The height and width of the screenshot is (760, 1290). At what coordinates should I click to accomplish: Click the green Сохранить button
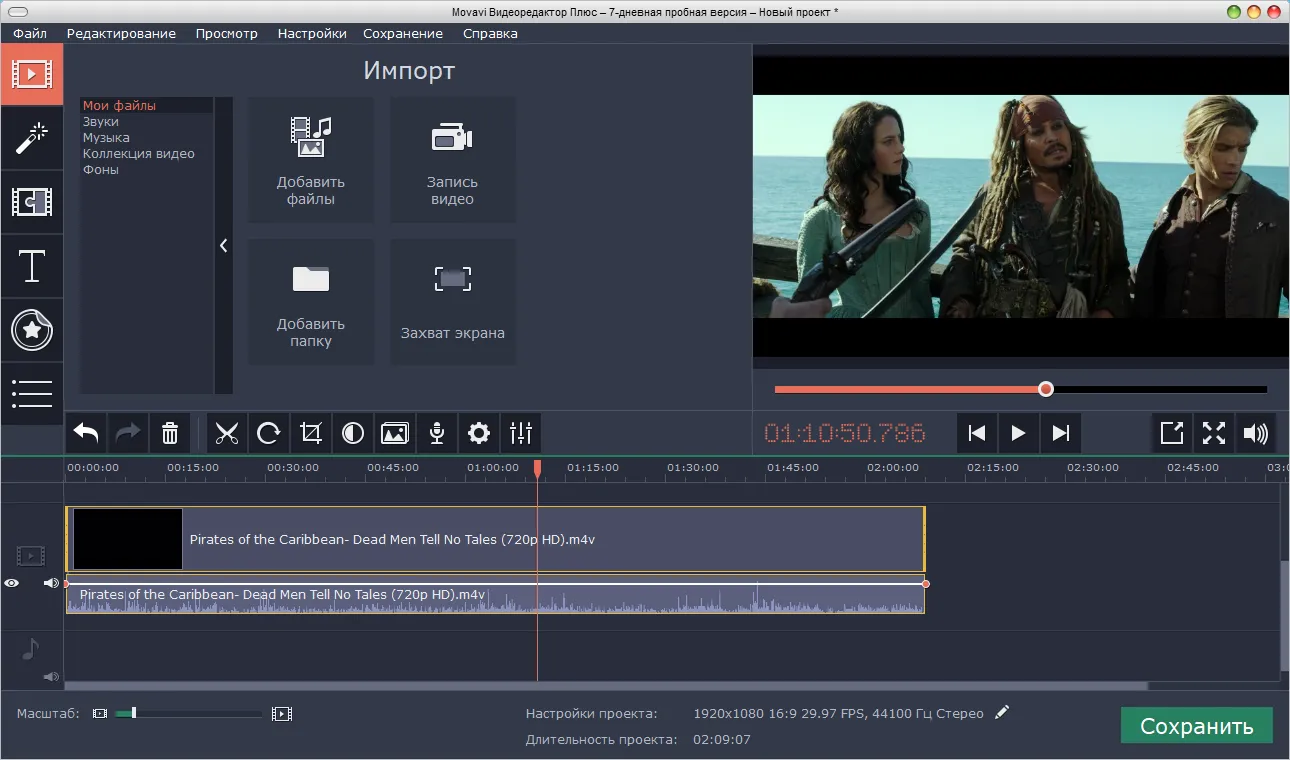[1196, 726]
